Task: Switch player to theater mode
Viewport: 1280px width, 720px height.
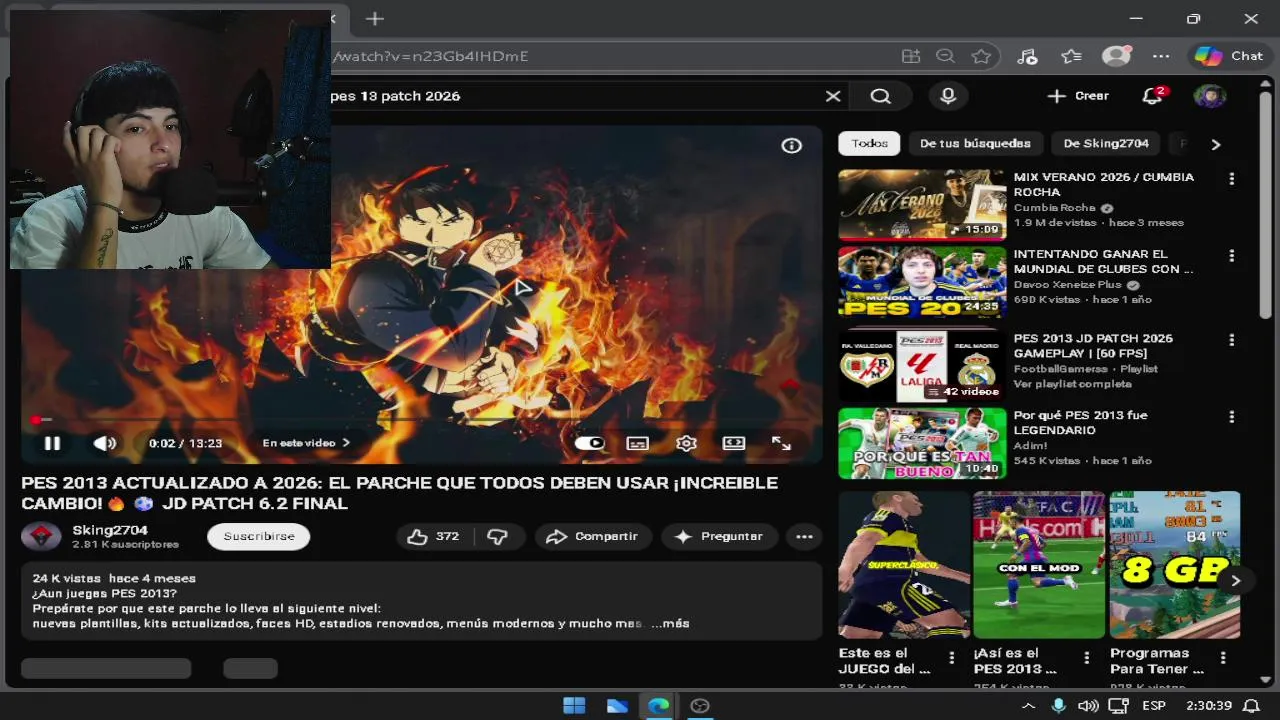Action: pyautogui.click(x=734, y=443)
